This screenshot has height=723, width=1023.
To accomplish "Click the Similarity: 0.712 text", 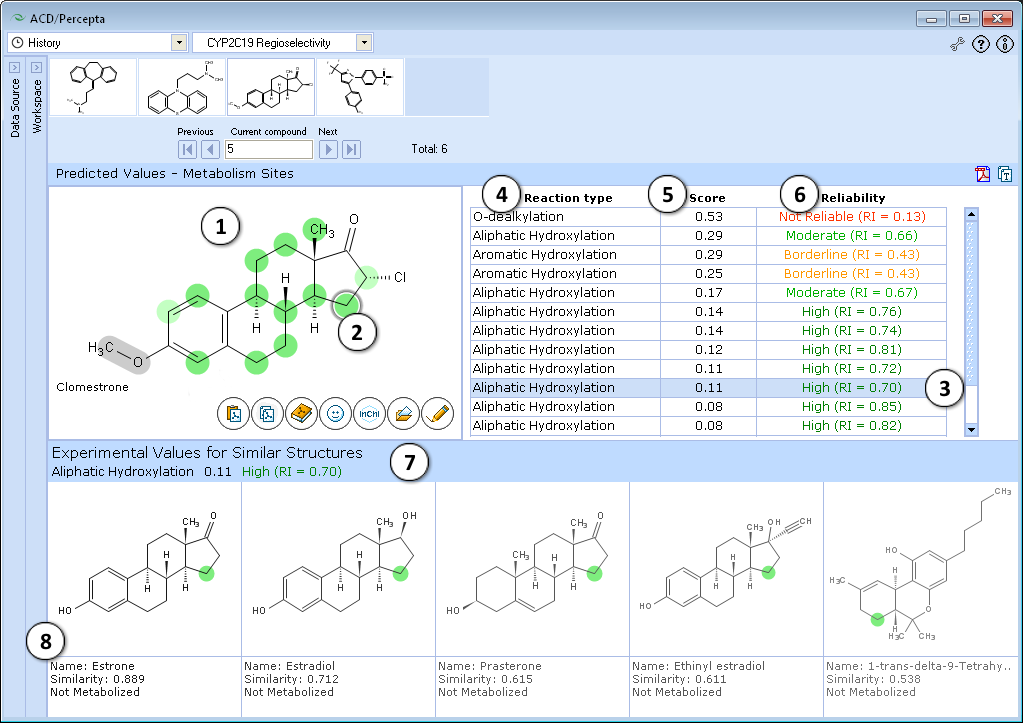I will coord(291,679).
